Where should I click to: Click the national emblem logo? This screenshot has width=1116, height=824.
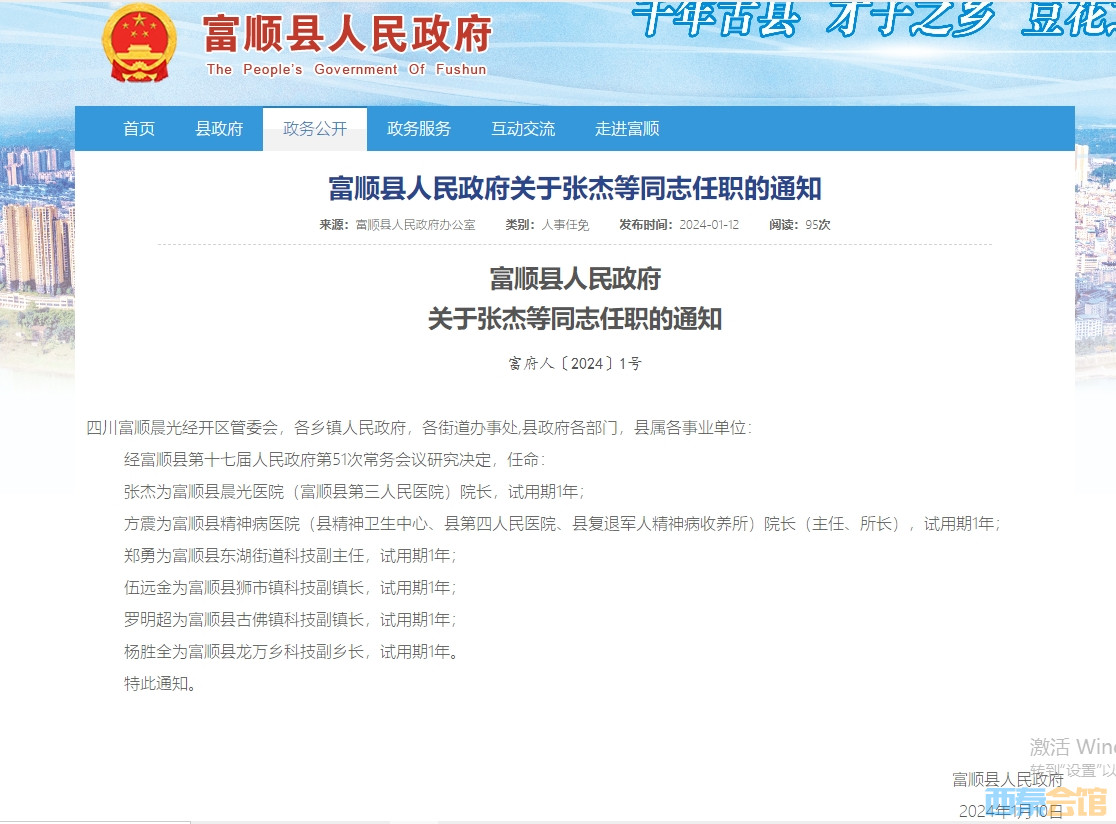(x=139, y=44)
